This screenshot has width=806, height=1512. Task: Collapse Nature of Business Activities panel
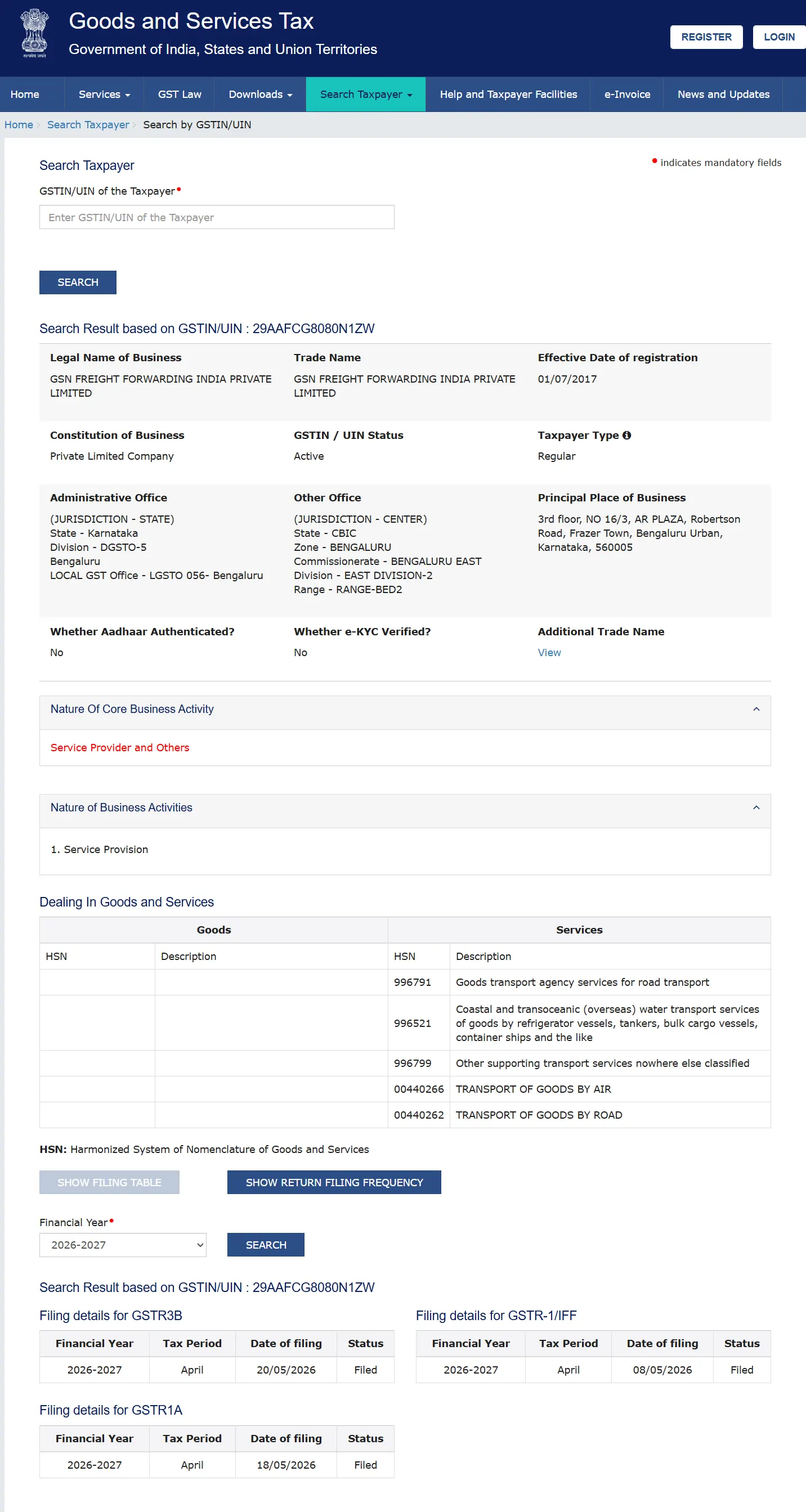tap(756, 807)
